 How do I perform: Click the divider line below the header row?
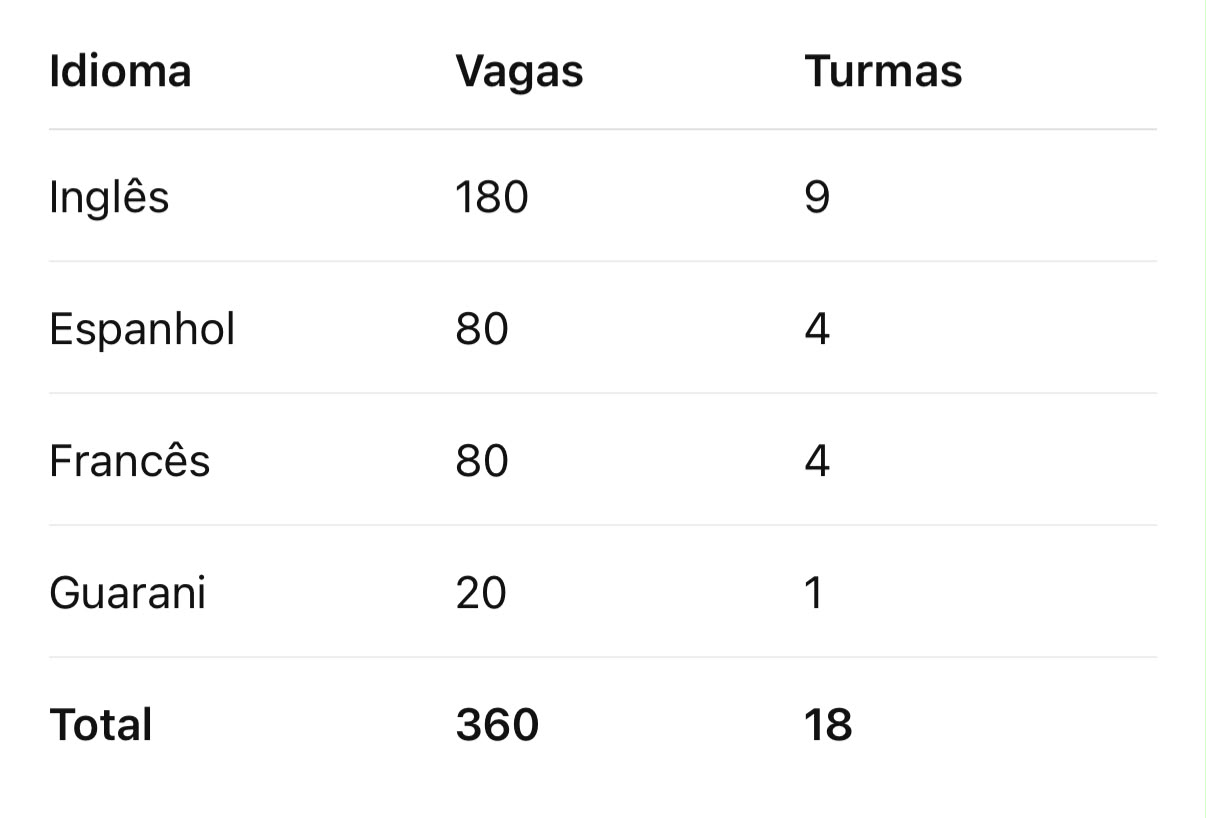[x=603, y=129]
